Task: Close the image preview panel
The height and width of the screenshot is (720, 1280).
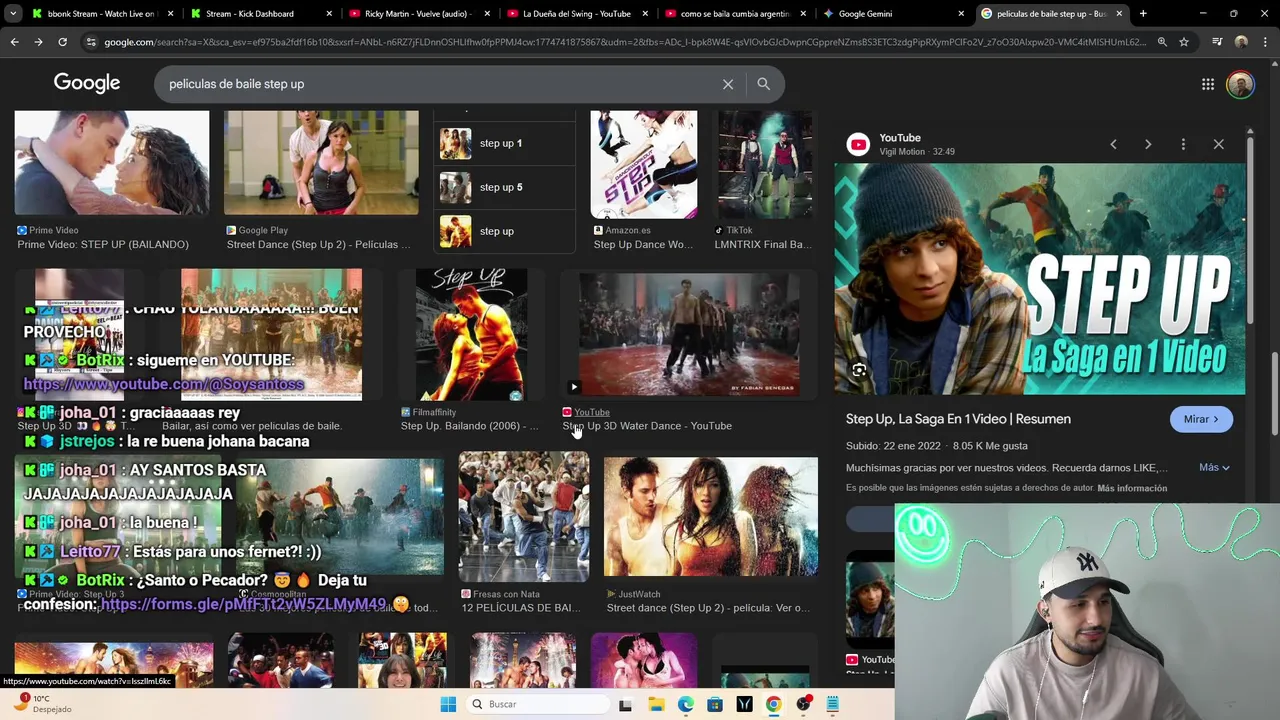Action: click(x=1218, y=144)
